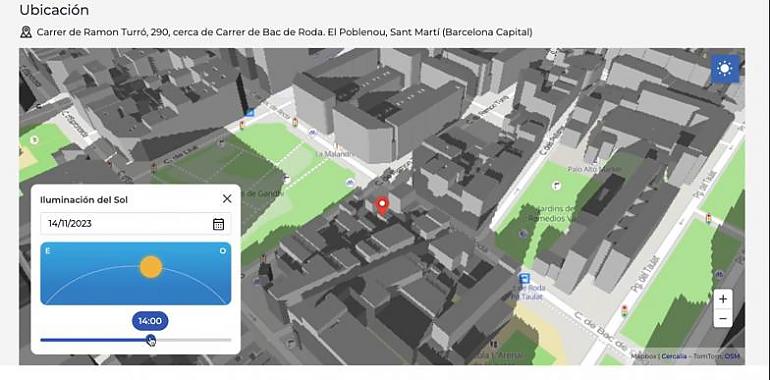The height and width of the screenshot is (380, 770).
Task: Click the "La Malandrina" map label
Action: click(334, 154)
